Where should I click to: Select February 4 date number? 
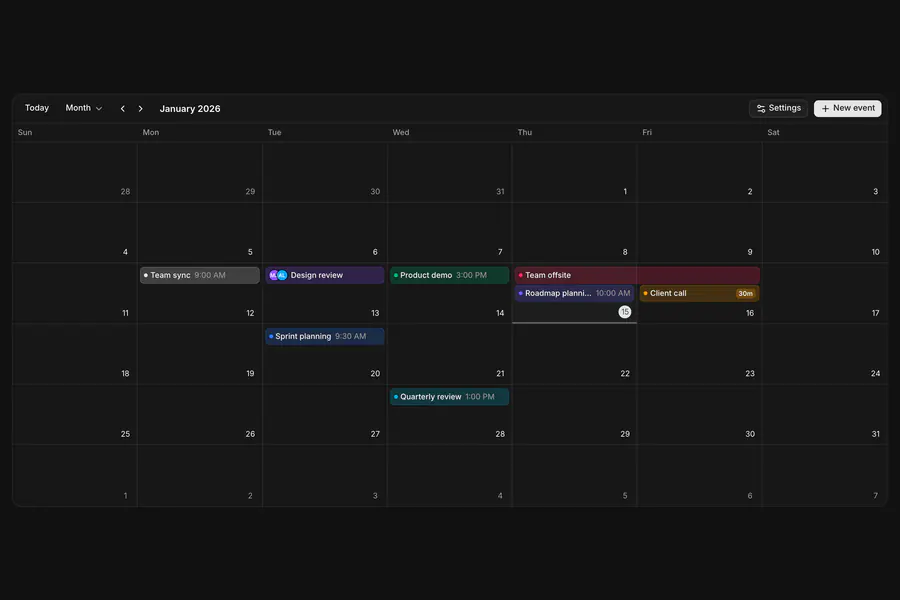[500, 496]
